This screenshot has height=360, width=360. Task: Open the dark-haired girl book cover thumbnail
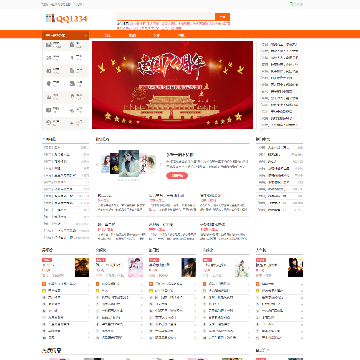tap(189, 267)
